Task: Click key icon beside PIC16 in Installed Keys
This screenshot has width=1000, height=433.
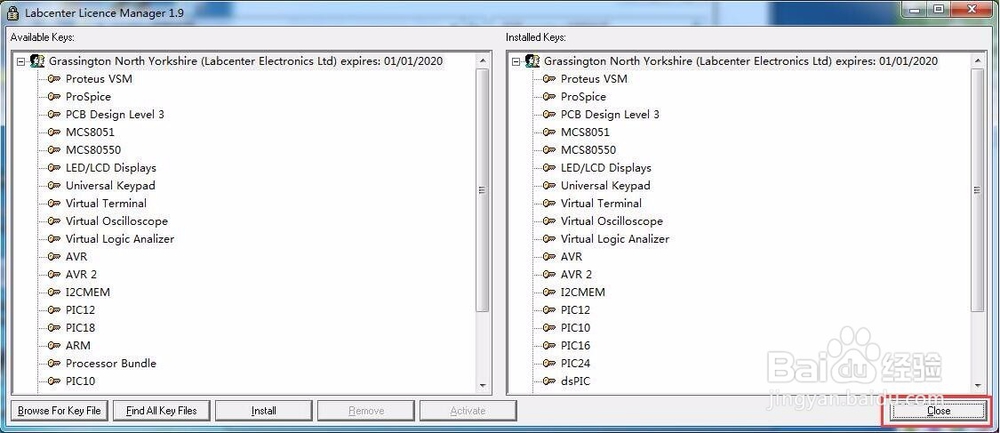Action: [x=549, y=346]
